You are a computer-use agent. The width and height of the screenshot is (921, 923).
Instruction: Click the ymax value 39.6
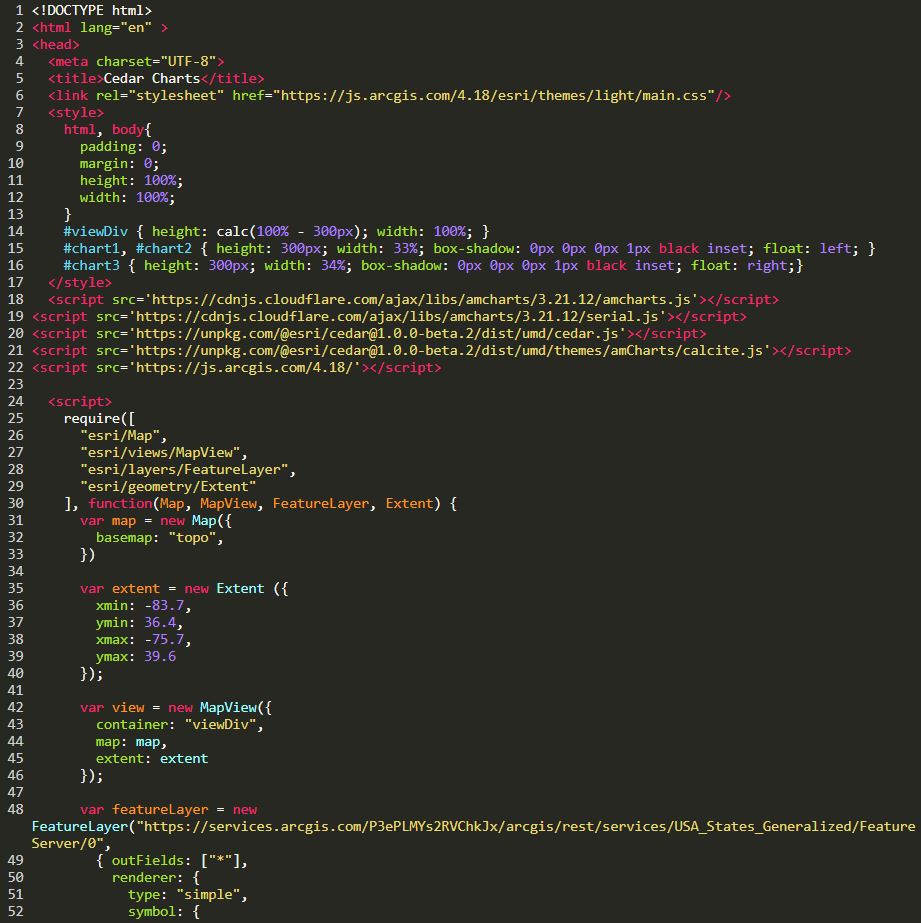[x=160, y=656]
